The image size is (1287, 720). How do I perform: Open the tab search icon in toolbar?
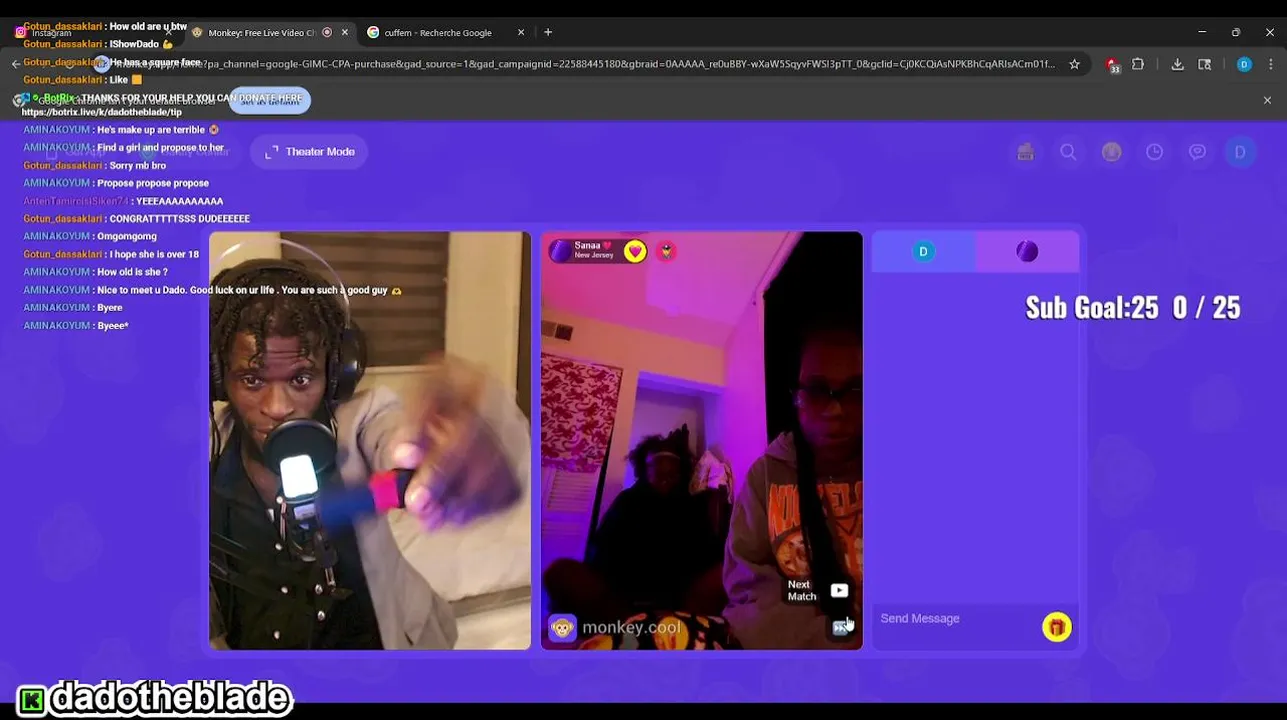(x=1204, y=64)
